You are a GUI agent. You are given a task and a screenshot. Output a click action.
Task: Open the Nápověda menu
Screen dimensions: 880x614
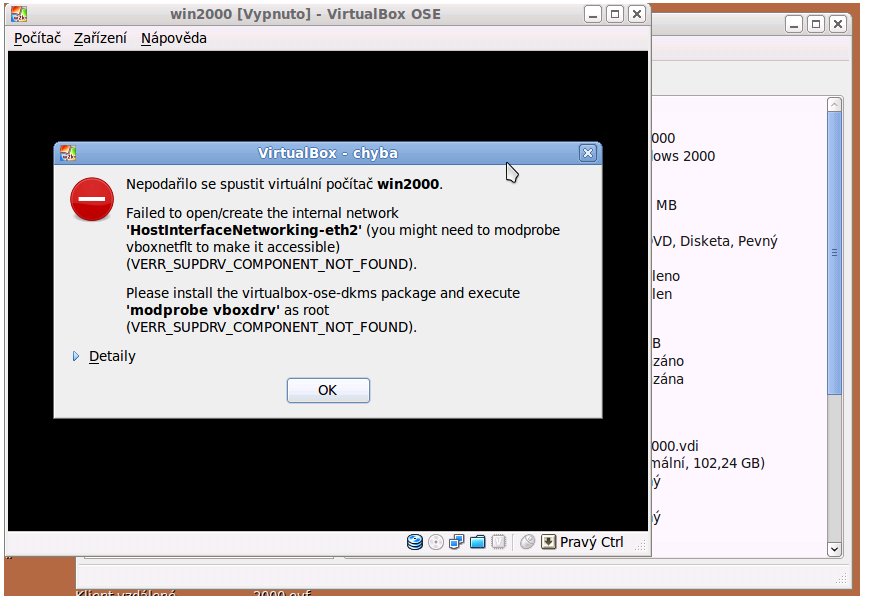[x=174, y=38]
